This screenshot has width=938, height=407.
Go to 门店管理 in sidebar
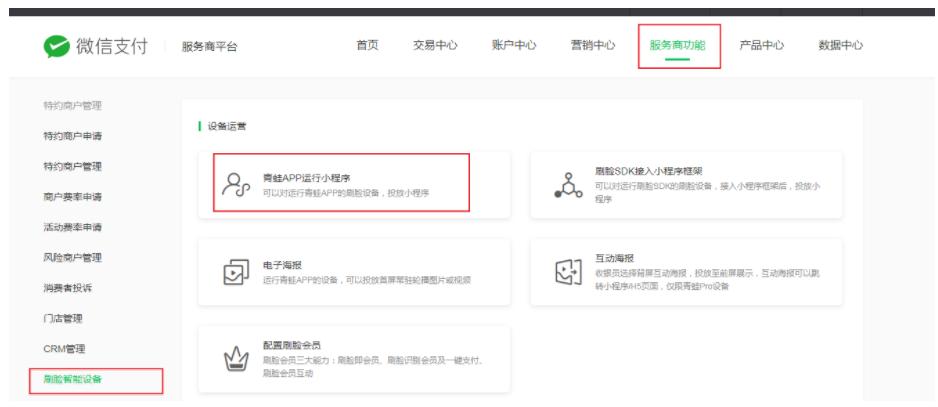(x=63, y=318)
